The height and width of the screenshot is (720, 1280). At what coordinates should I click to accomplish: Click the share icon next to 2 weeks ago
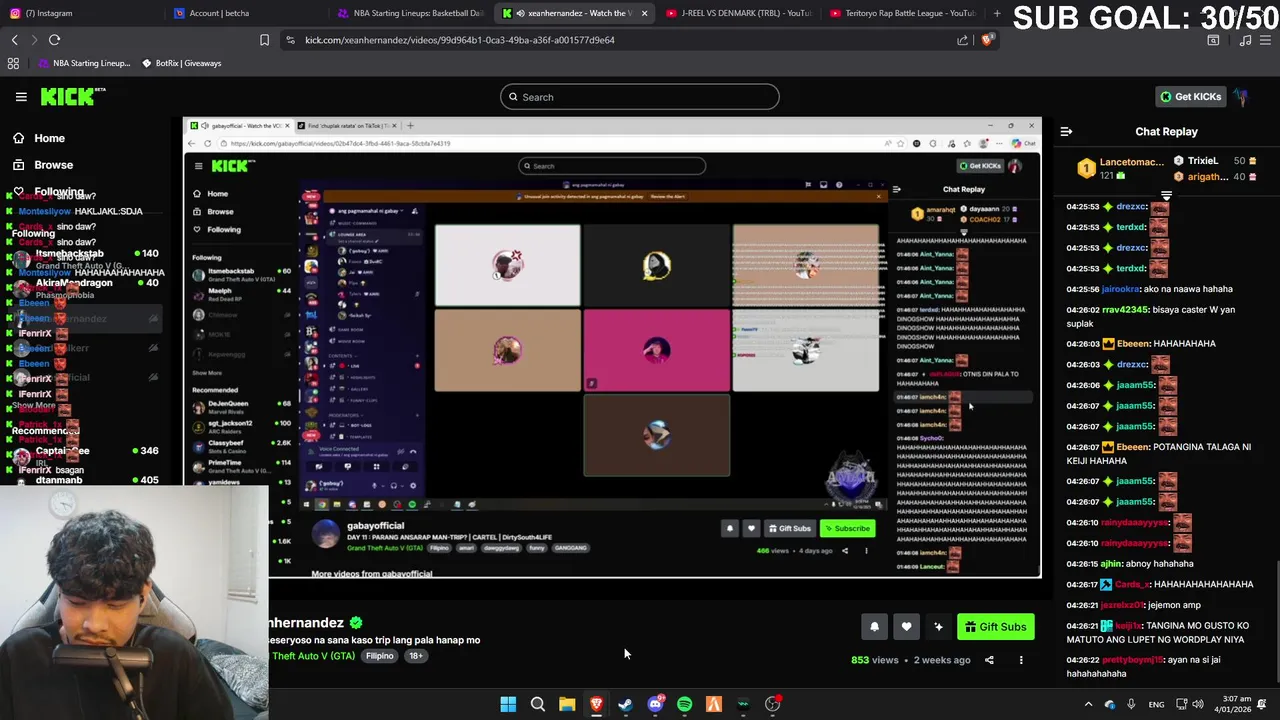pos(989,660)
